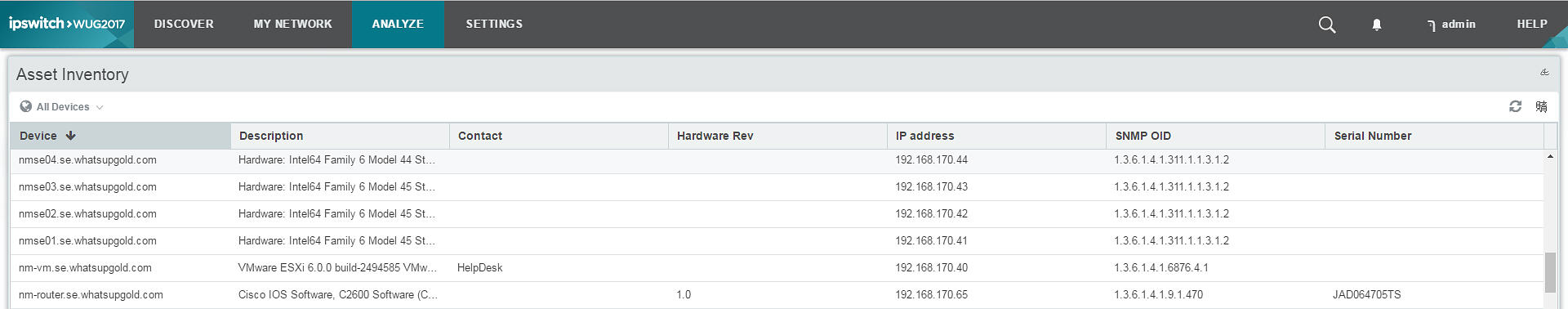Open the ANALYZE menu
The height and width of the screenshot is (309, 1568).
(398, 24)
